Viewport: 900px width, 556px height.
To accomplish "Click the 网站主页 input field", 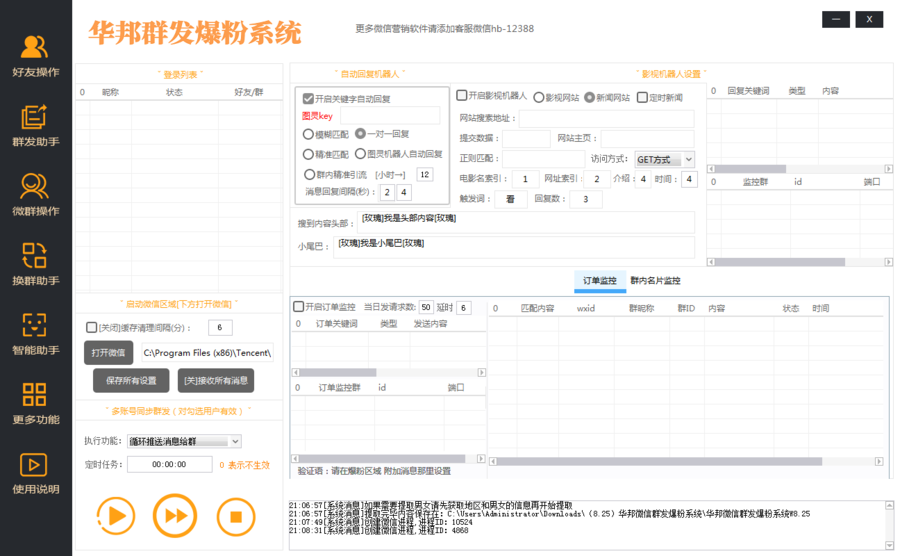I will (x=647, y=139).
